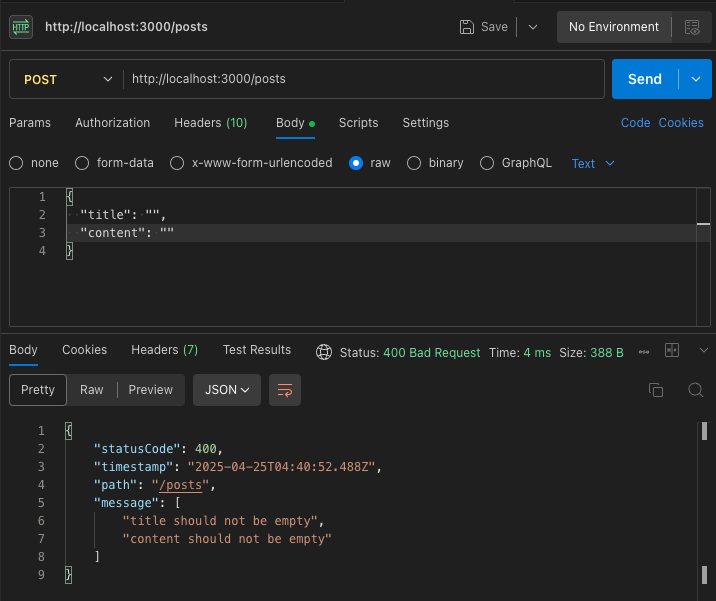This screenshot has width=716, height=601.
Task: Click the Save floppy disk icon
Action: (x=467, y=27)
